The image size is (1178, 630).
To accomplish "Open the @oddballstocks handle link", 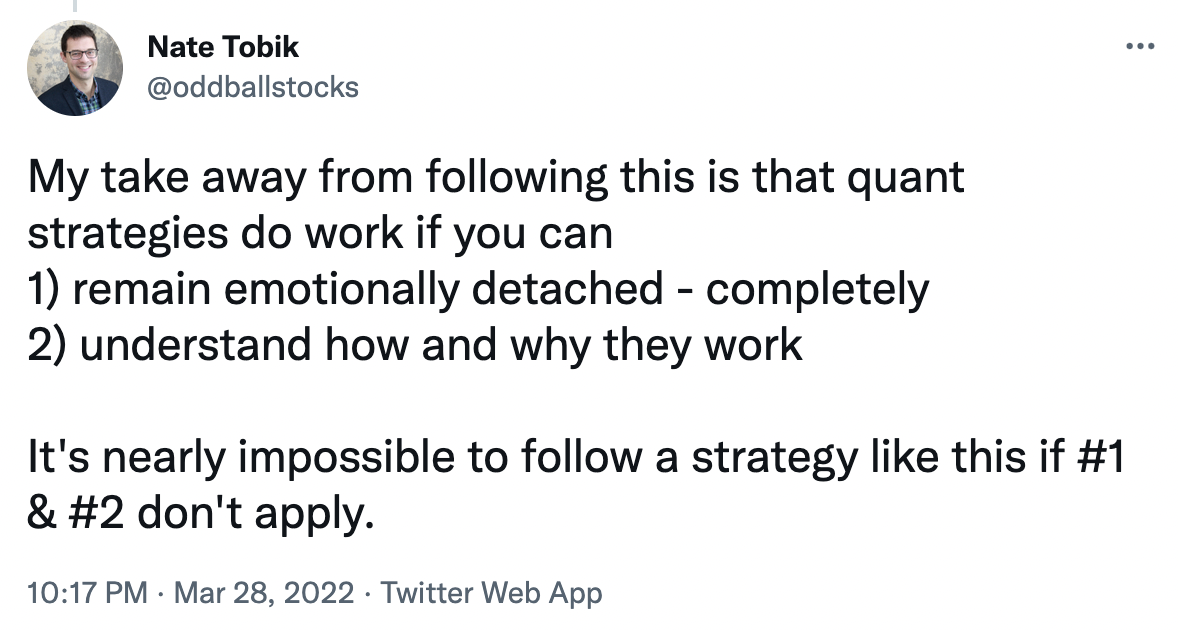I will pyautogui.click(x=253, y=87).
